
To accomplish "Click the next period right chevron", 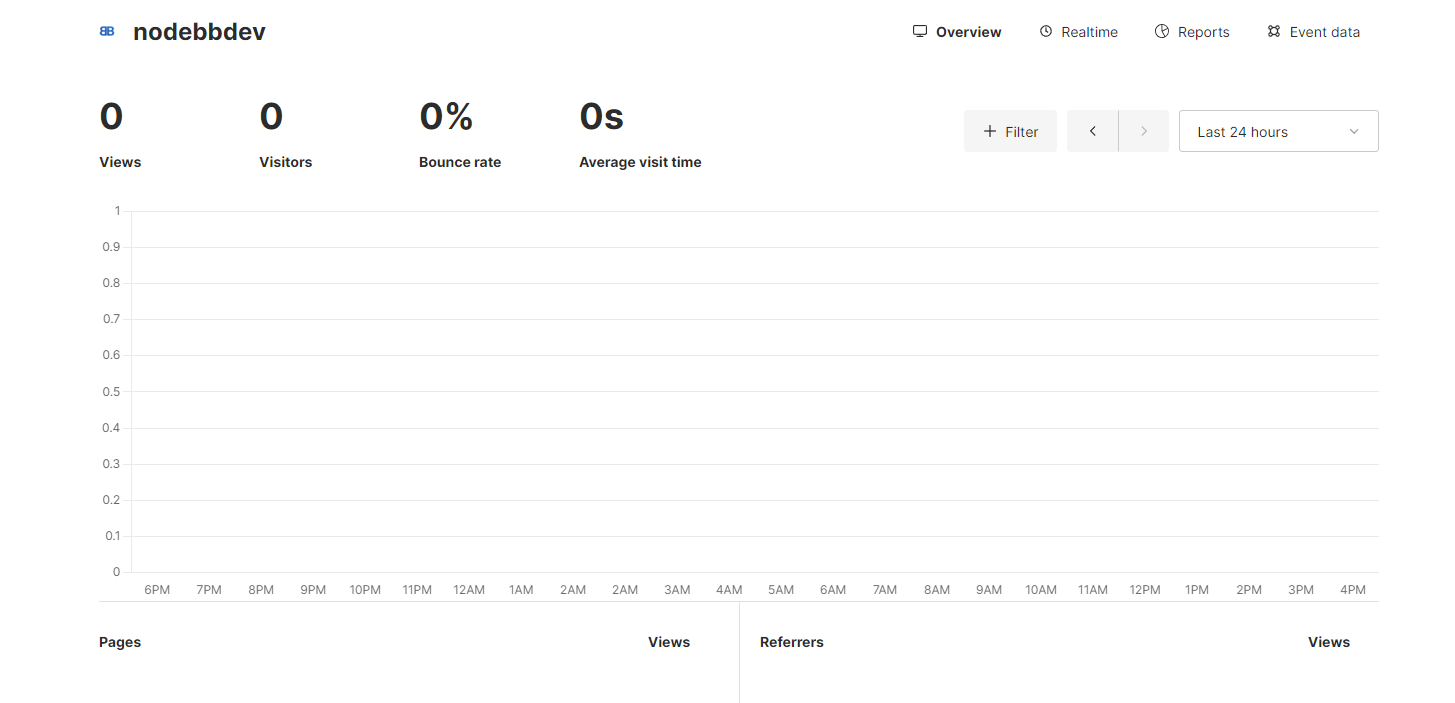I will click(1144, 131).
